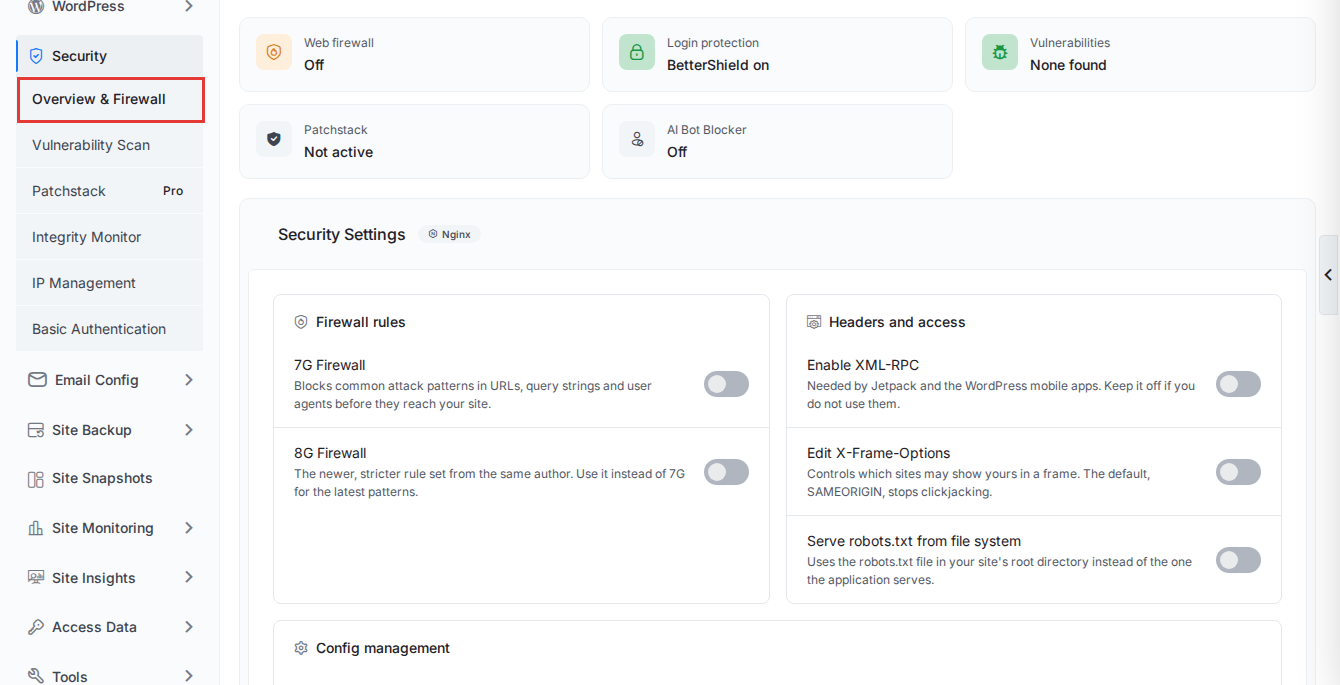Click the Tools wrench icon
Image resolution: width=1340 pixels, height=685 pixels.
tap(36, 677)
